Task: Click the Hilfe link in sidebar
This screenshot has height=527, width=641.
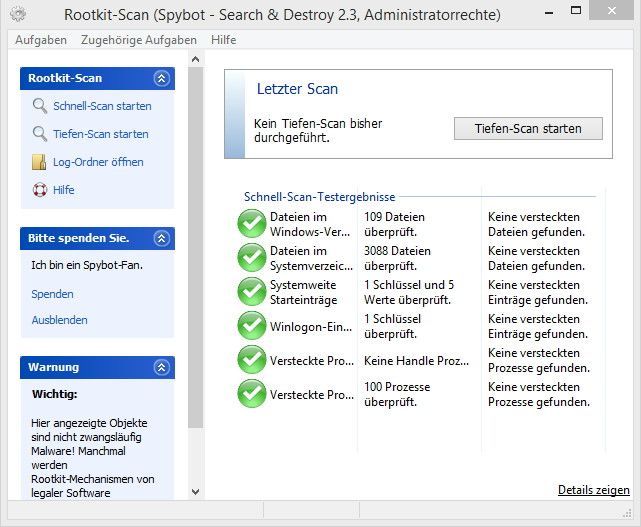Action: [x=63, y=190]
